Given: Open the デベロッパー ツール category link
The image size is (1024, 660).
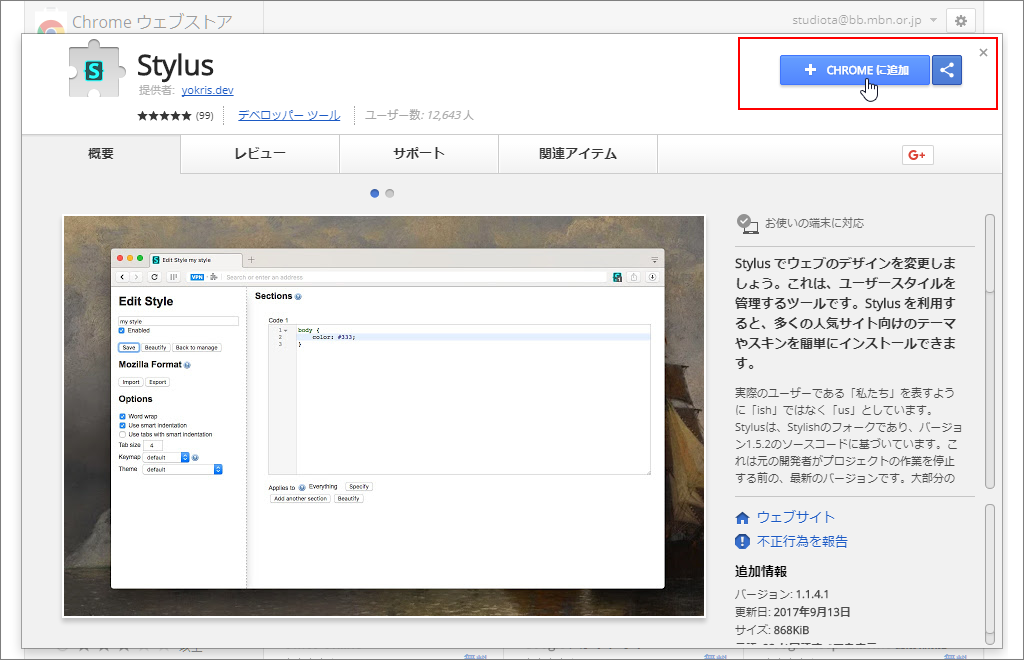Looking at the screenshot, I should [289, 116].
